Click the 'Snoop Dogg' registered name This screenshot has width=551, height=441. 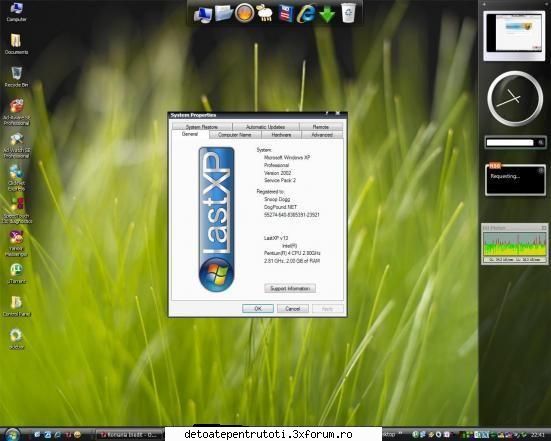(x=277, y=199)
